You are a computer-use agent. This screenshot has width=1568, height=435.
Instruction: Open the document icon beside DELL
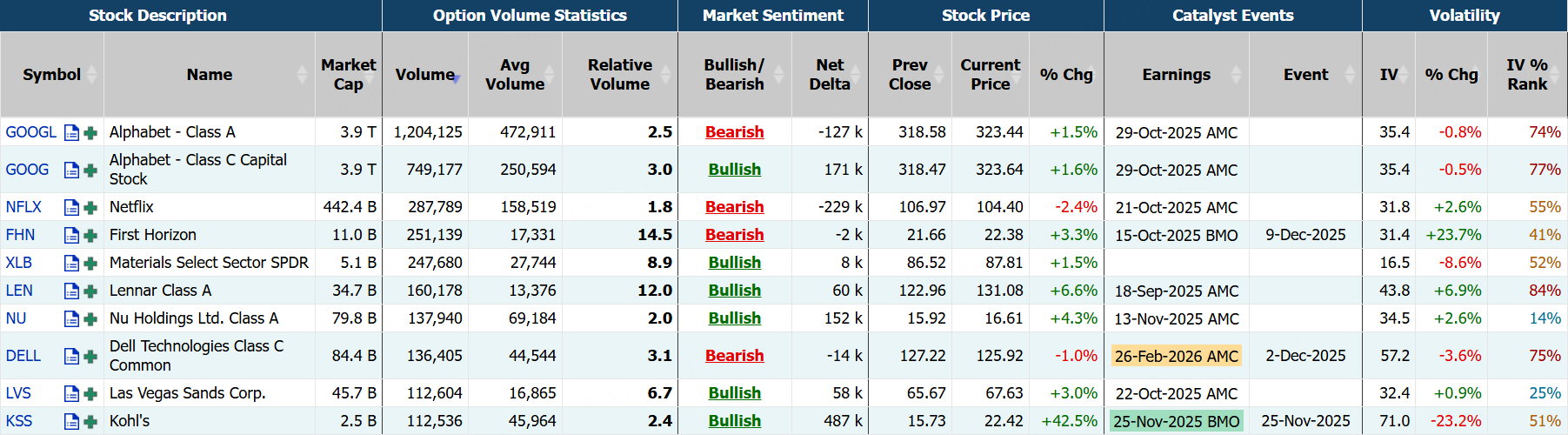tap(71, 356)
